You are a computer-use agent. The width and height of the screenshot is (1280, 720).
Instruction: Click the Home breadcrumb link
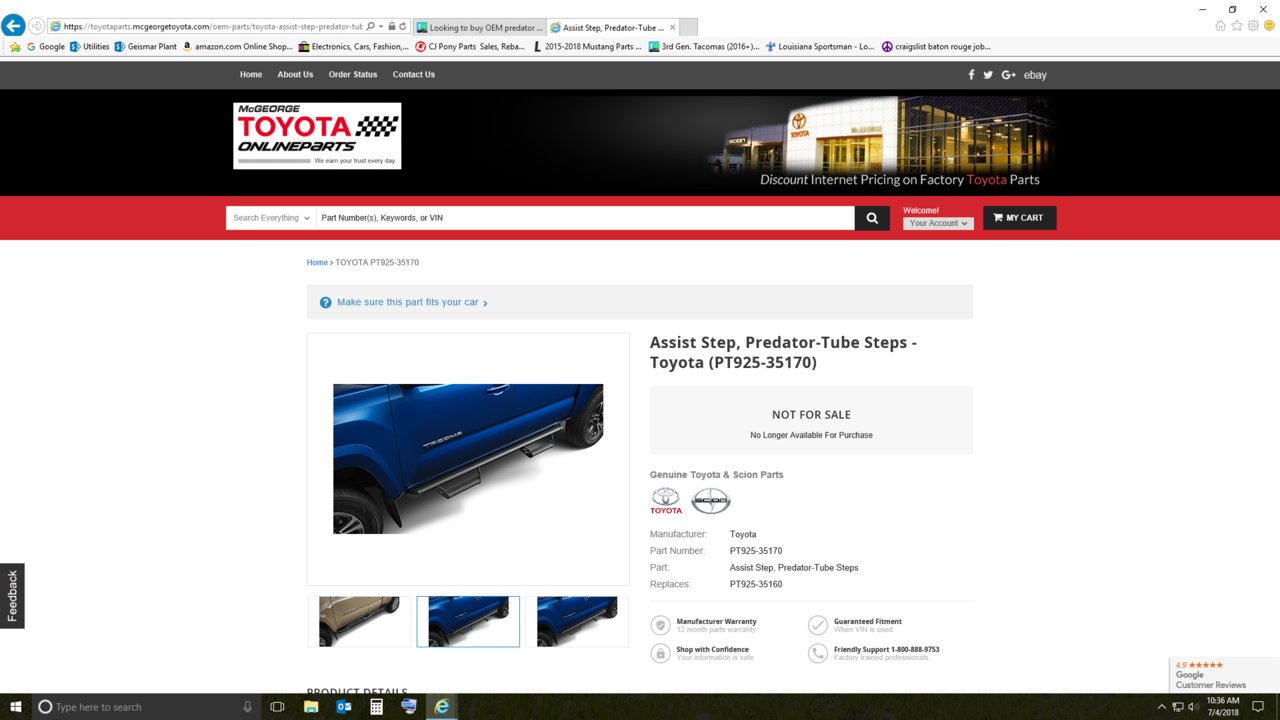317,263
